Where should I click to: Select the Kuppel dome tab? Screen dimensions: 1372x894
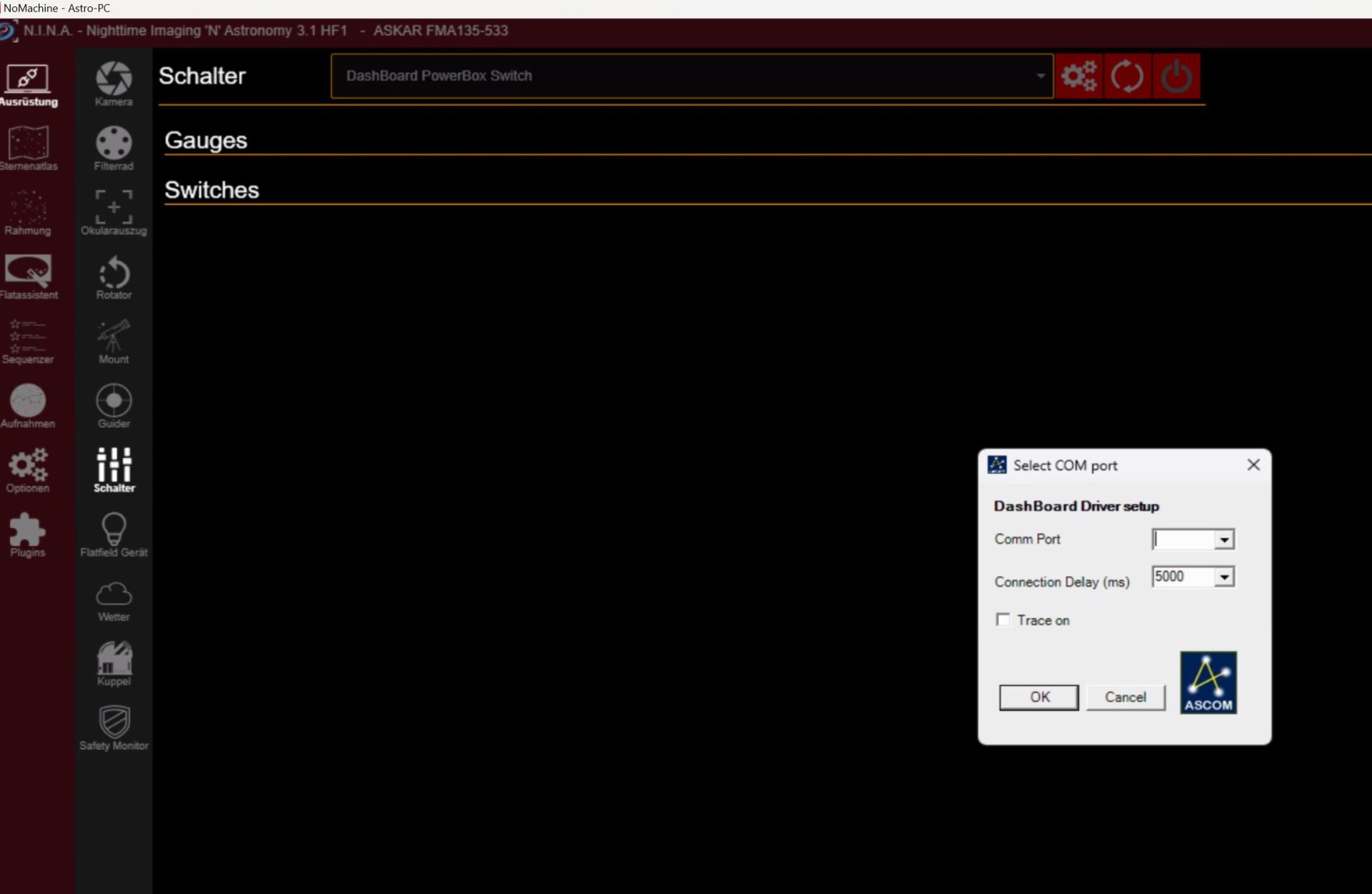tap(114, 663)
